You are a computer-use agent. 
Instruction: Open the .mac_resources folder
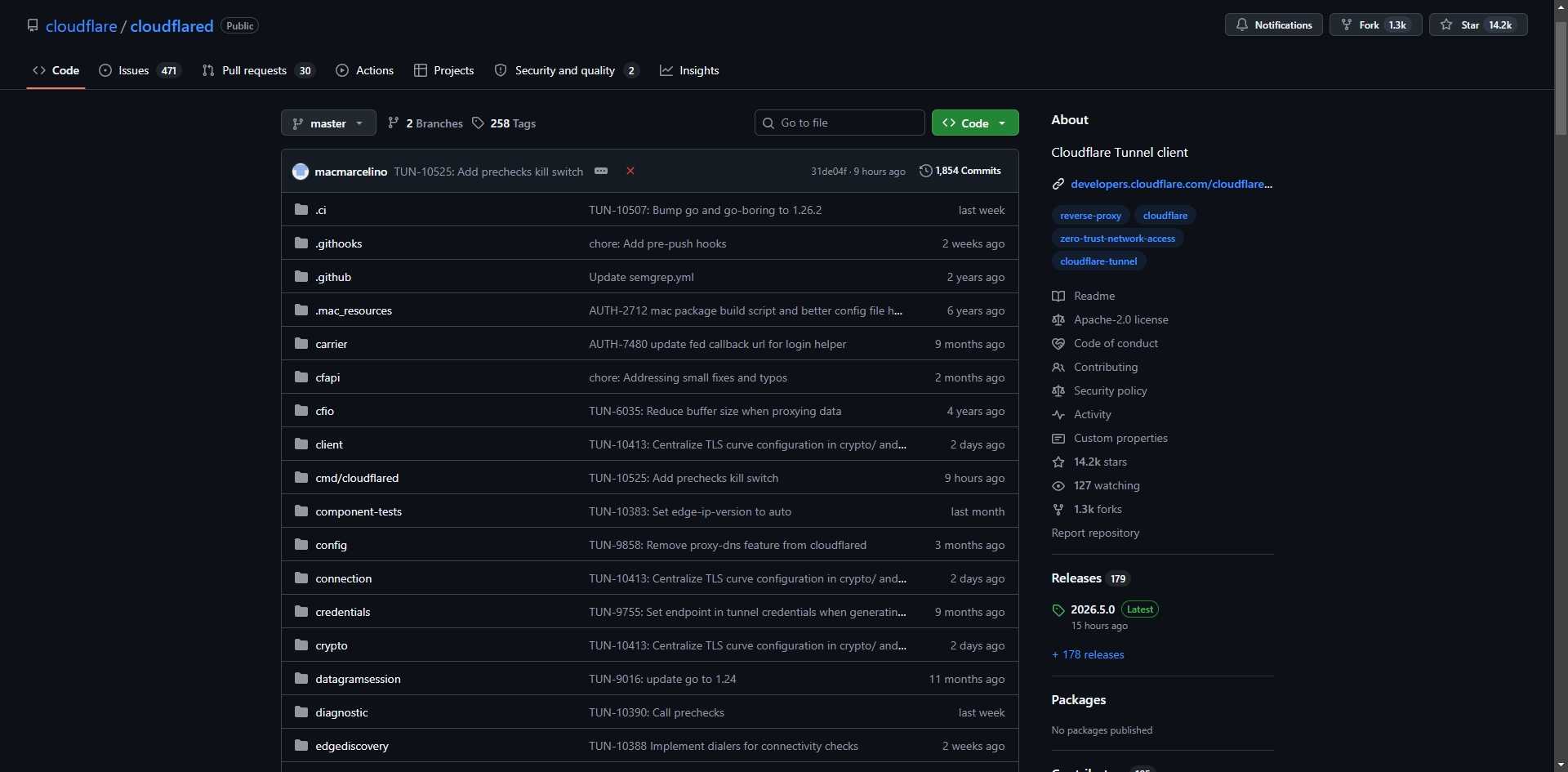point(354,310)
